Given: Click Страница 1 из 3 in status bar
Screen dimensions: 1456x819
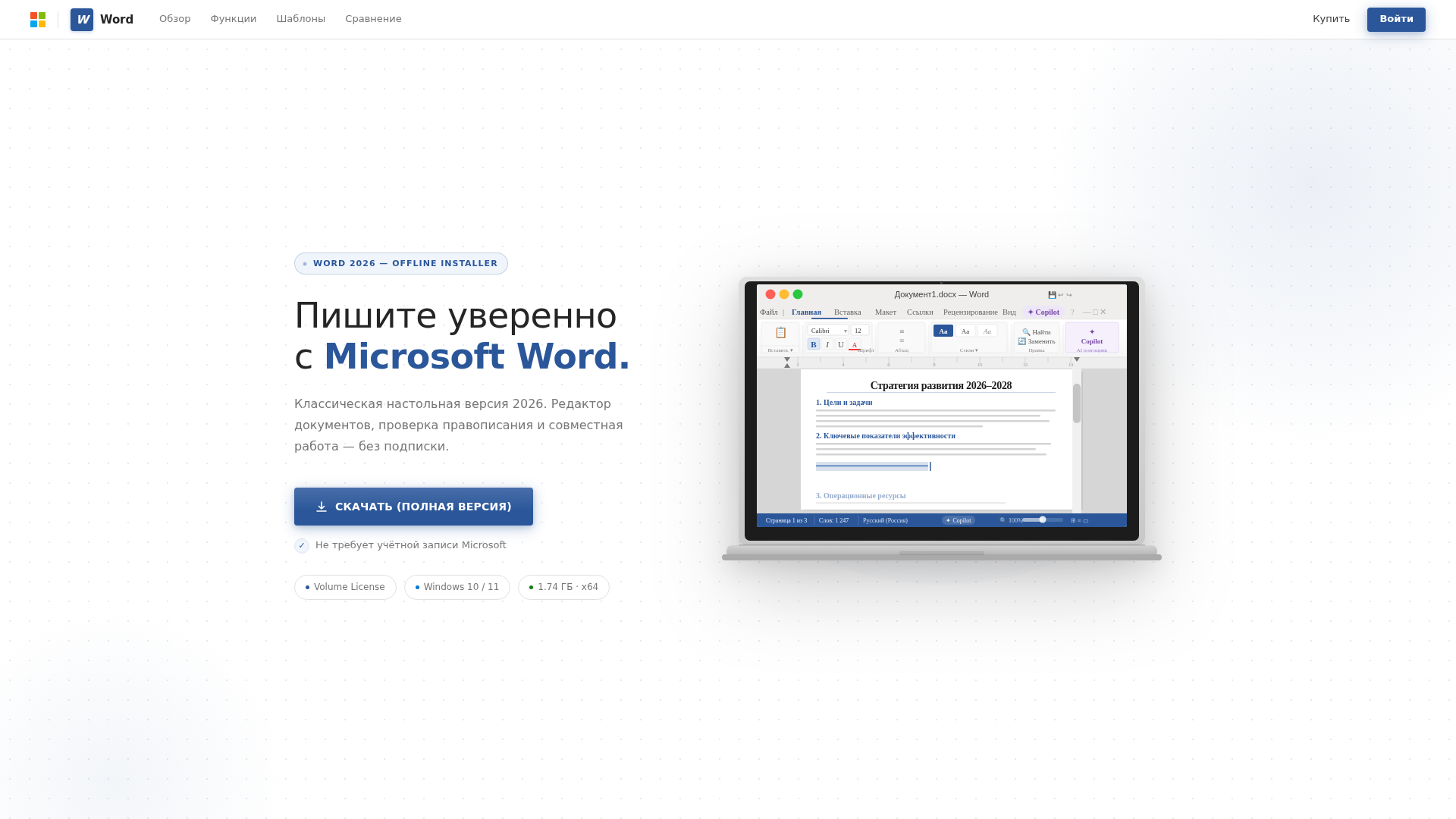Looking at the screenshot, I should point(786,521).
